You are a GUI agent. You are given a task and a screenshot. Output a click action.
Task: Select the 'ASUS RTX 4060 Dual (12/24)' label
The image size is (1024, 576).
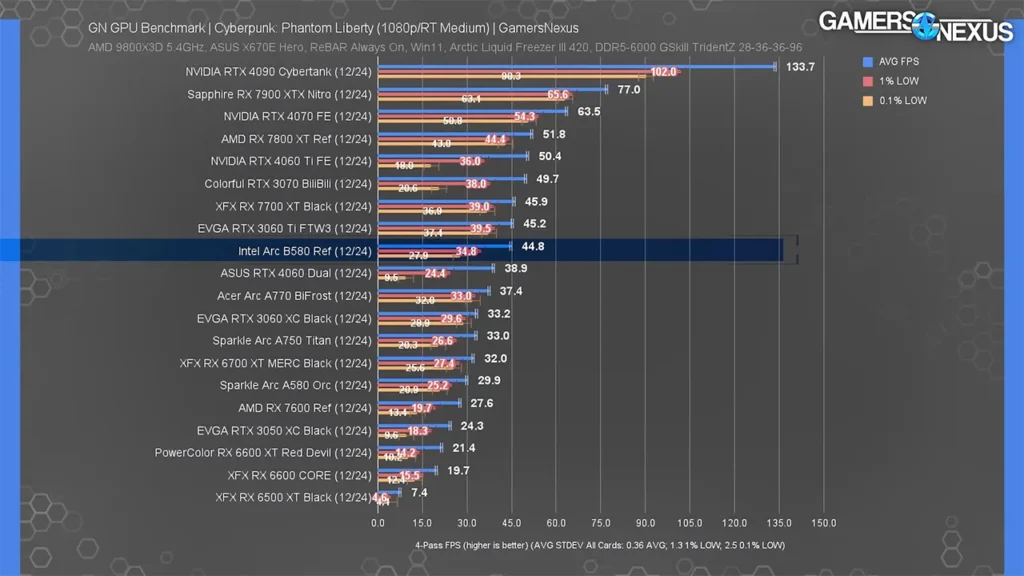(296, 273)
